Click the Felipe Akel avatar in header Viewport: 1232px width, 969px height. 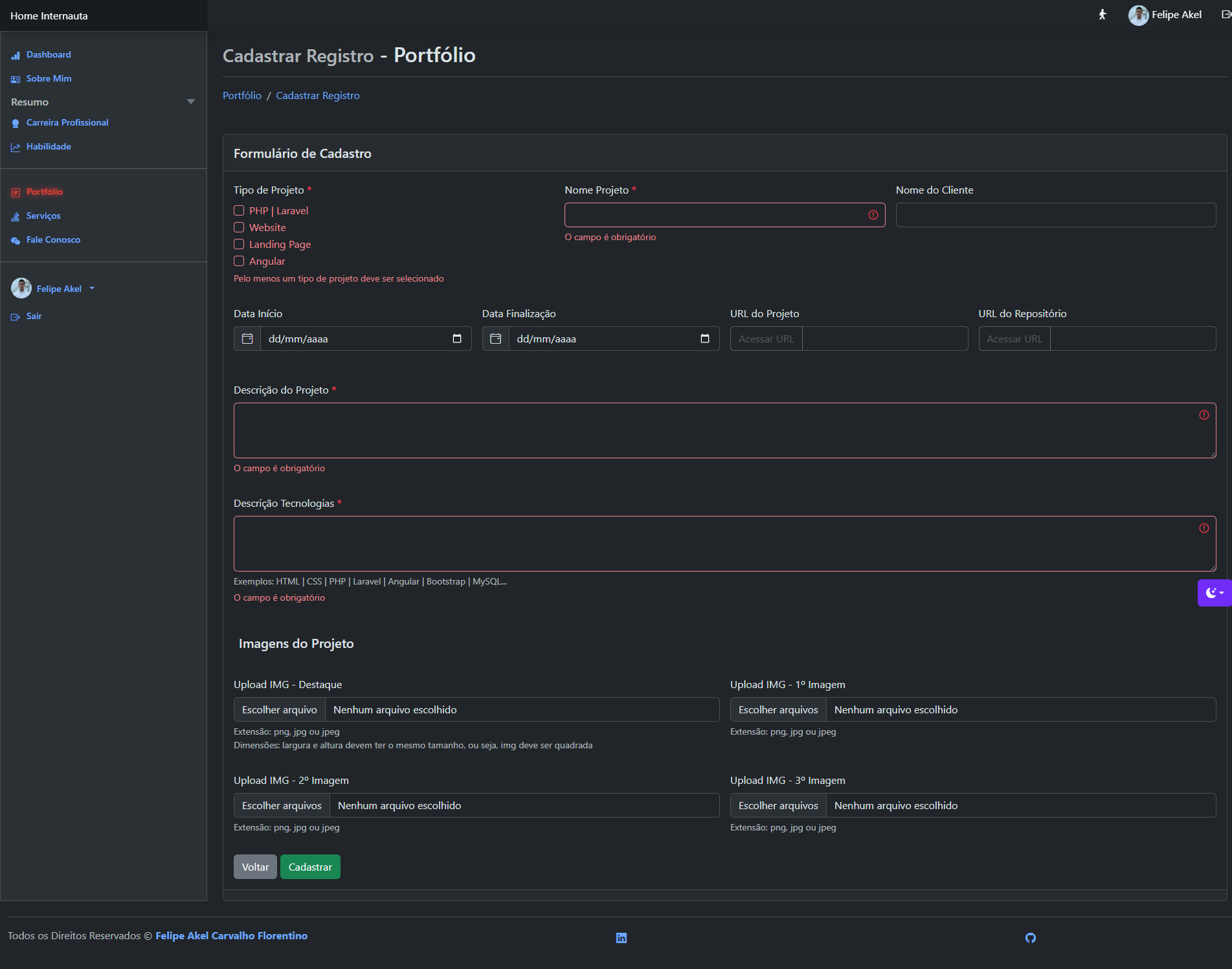coord(1137,15)
